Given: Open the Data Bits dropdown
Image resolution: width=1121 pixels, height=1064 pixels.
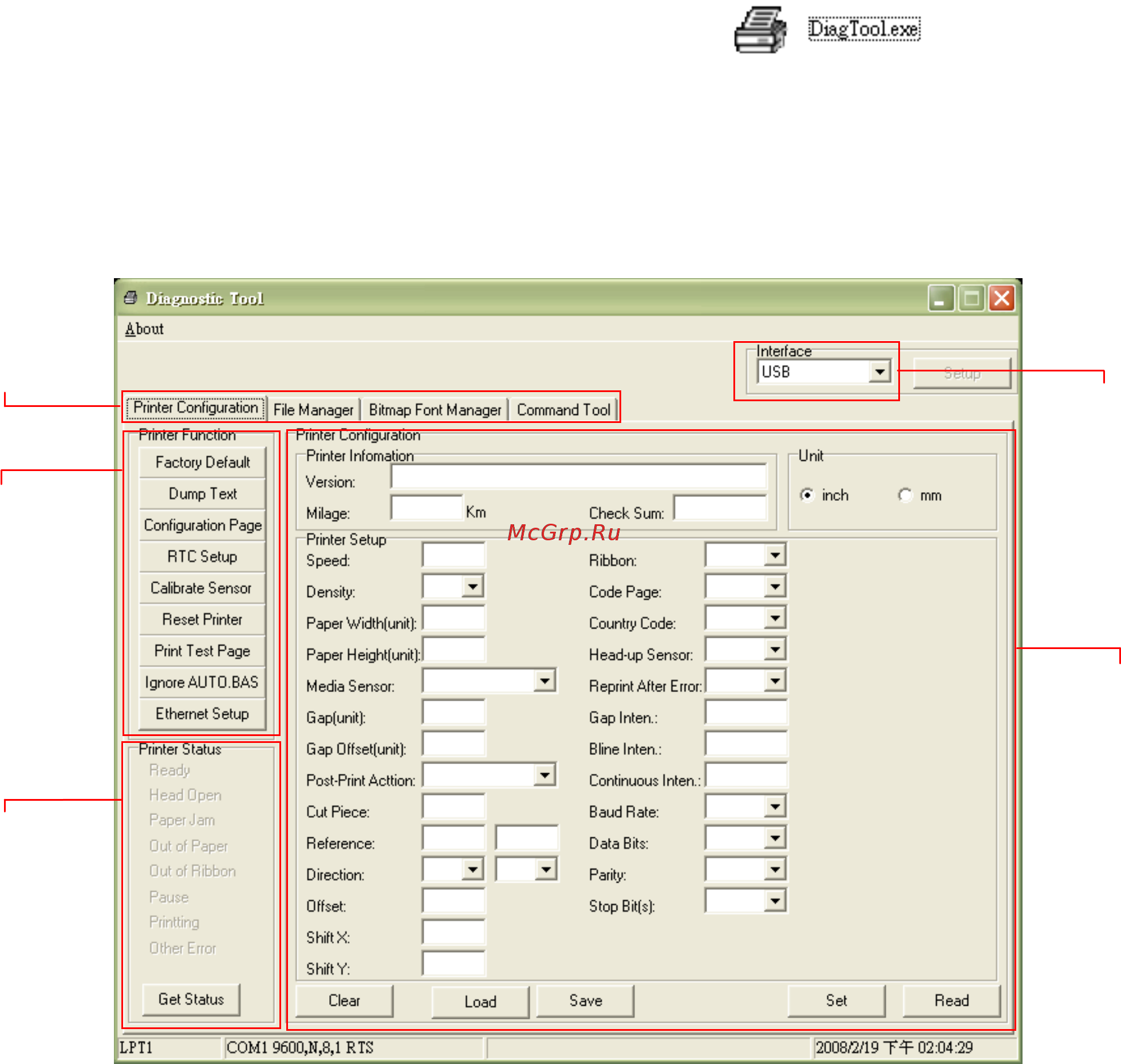Looking at the screenshot, I should pos(775,838).
